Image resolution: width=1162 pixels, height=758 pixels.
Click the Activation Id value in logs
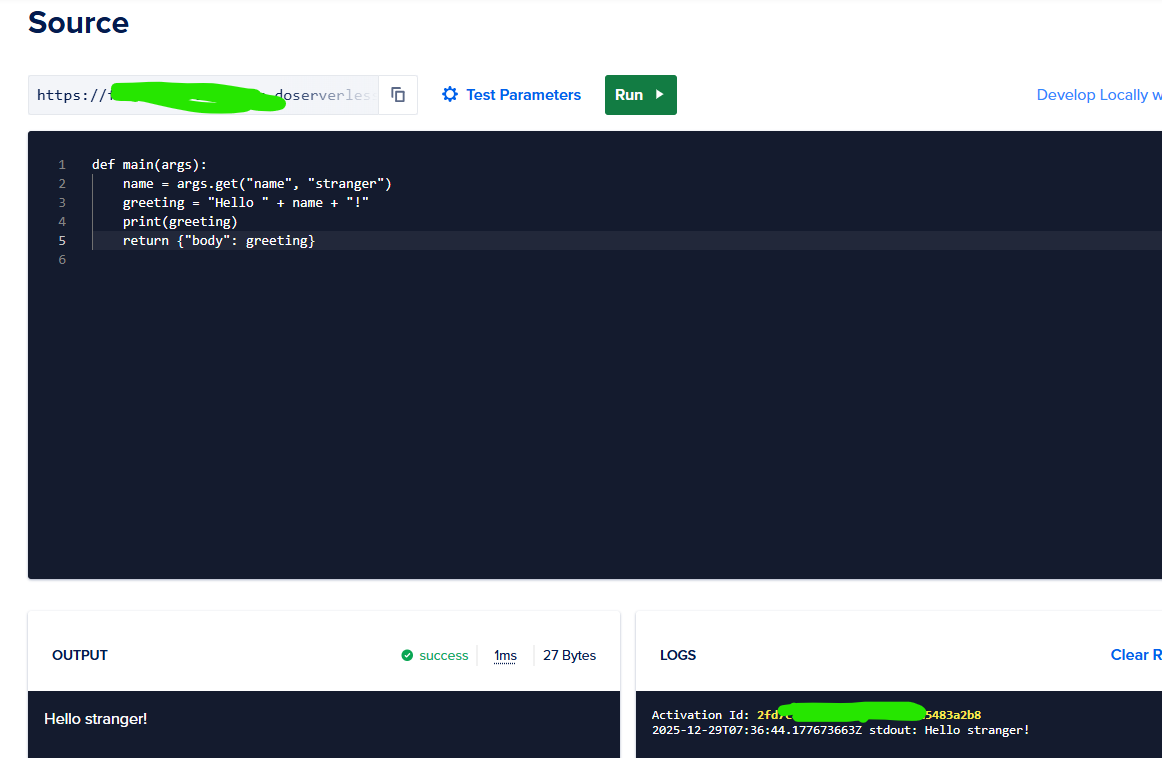869,714
